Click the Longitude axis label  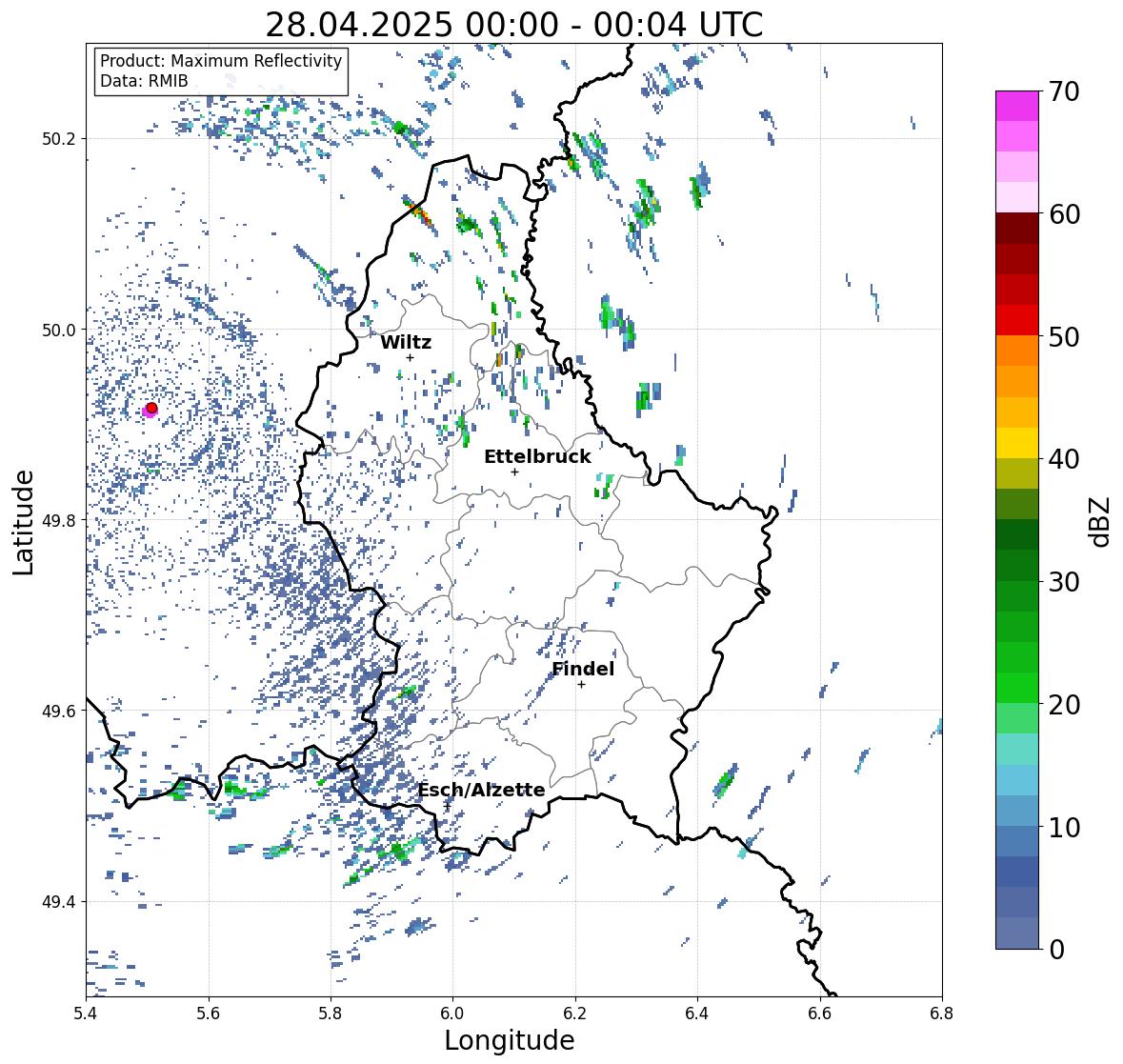pos(510,1040)
